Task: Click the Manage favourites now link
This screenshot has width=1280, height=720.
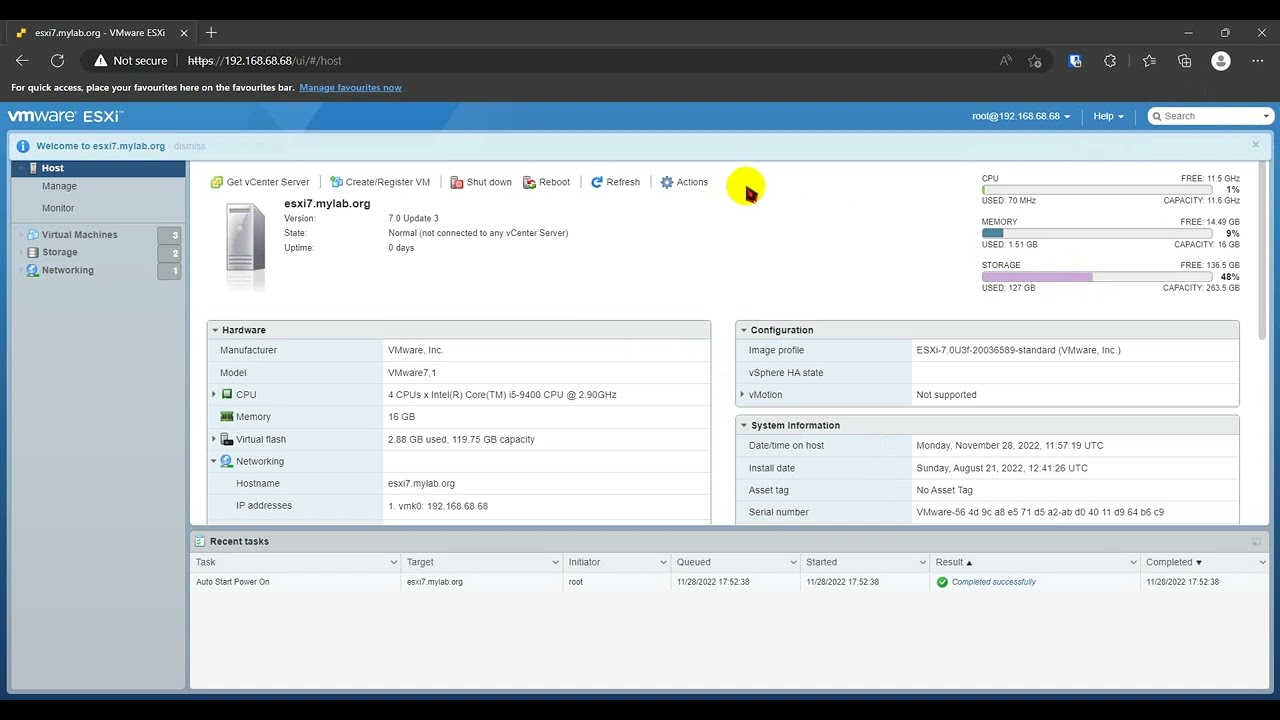Action: (350, 88)
